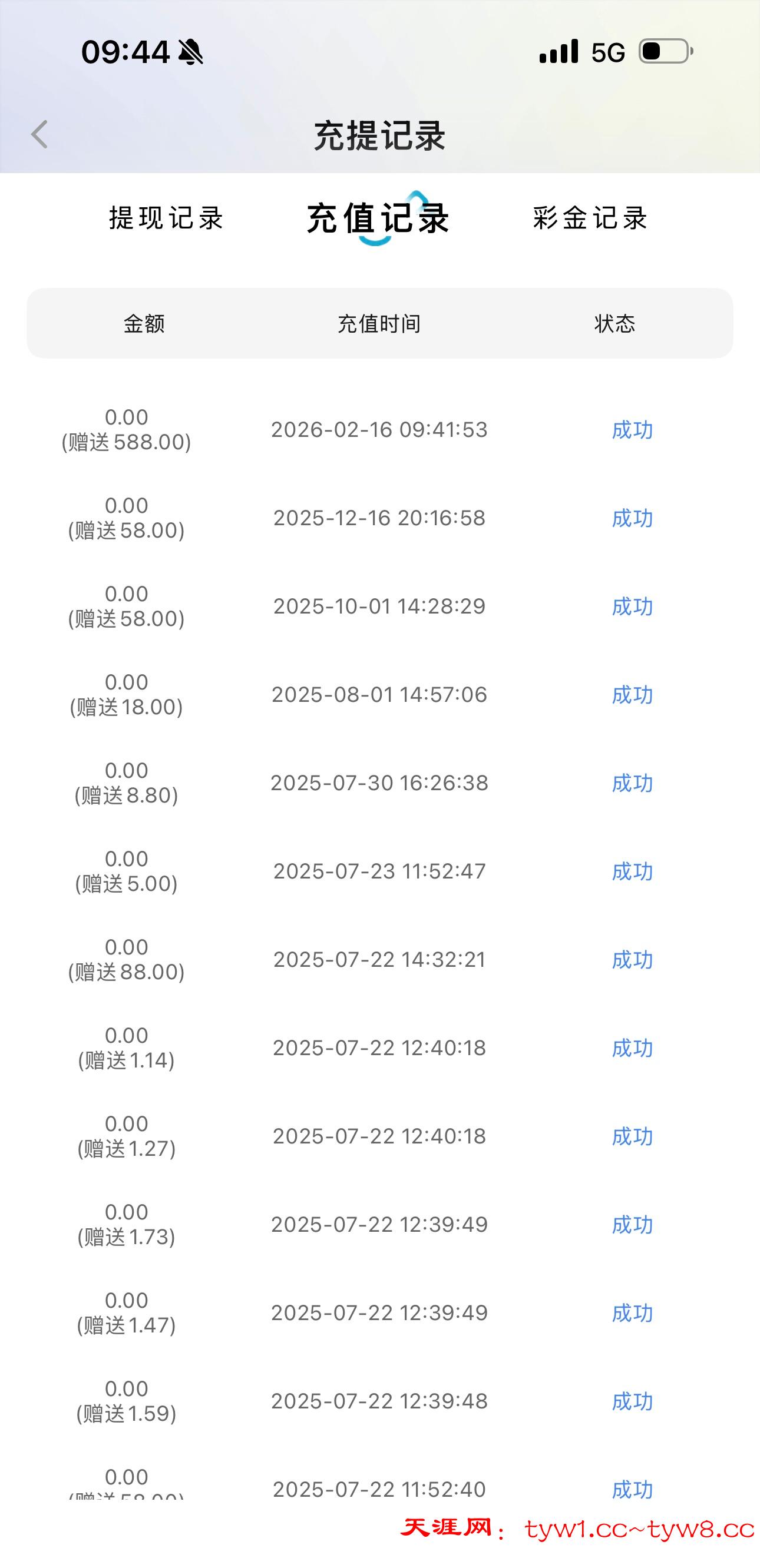The image size is (760, 1568).
Task: Tap the 2025-07-30 16:26:38 timestamp
Action: (x=379, y=783)
